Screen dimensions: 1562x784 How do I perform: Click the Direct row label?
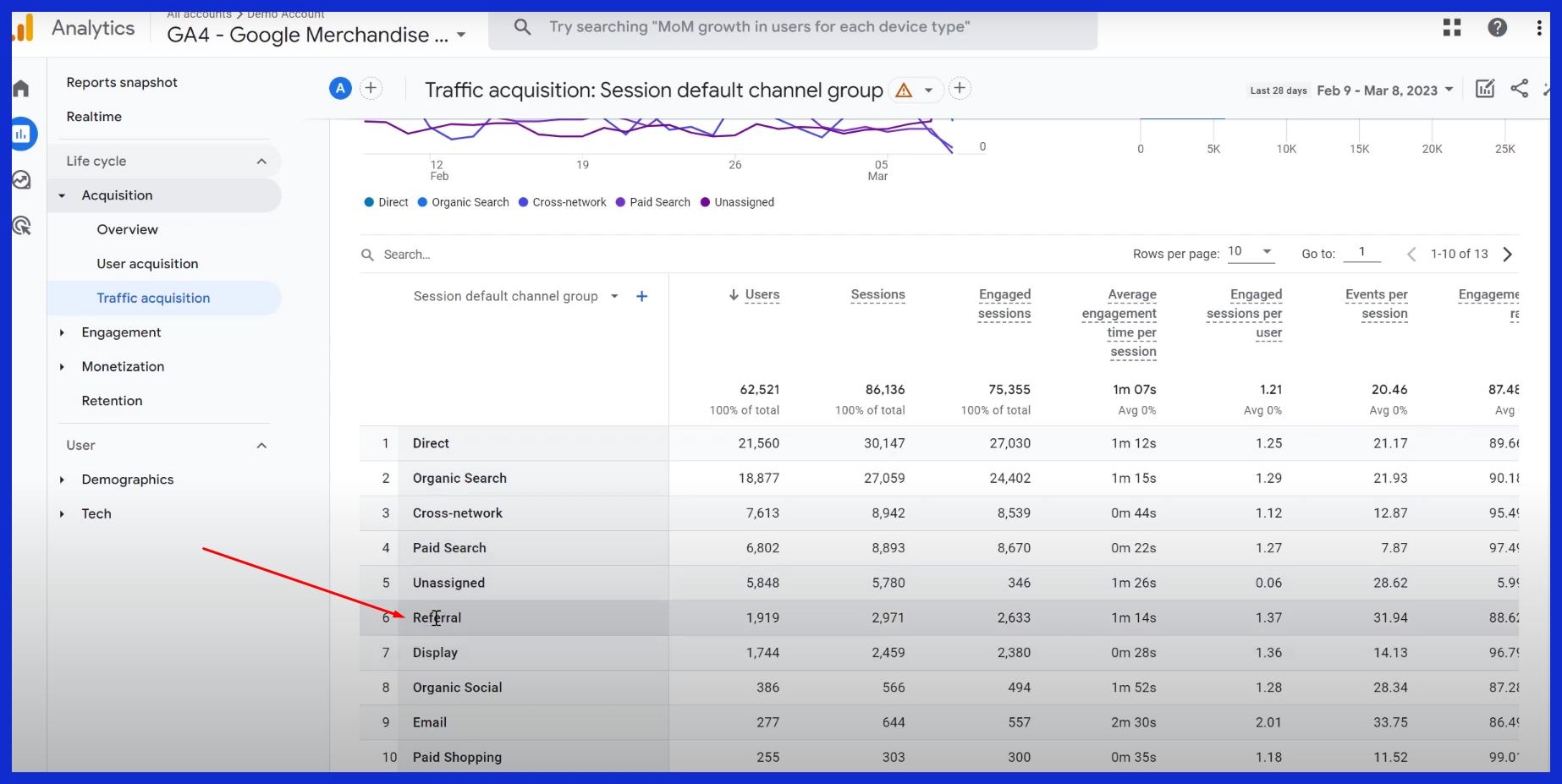click(431, 443)
